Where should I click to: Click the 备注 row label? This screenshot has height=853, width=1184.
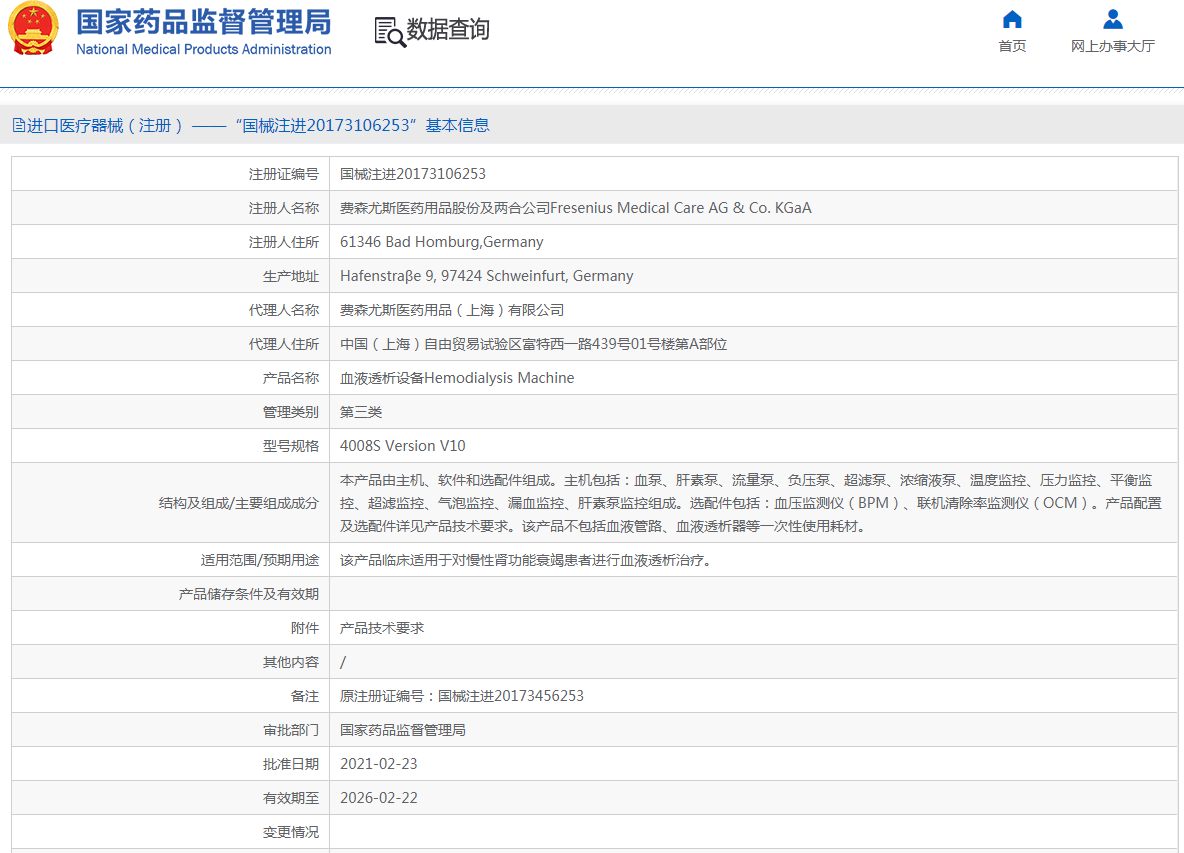pos(305,696)
